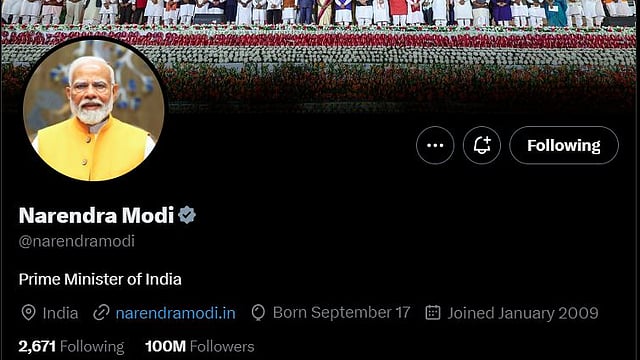This screenshot has width=640, height=360.
Task: Click the Prime Minister of India bio
Action: coord(100,280)
